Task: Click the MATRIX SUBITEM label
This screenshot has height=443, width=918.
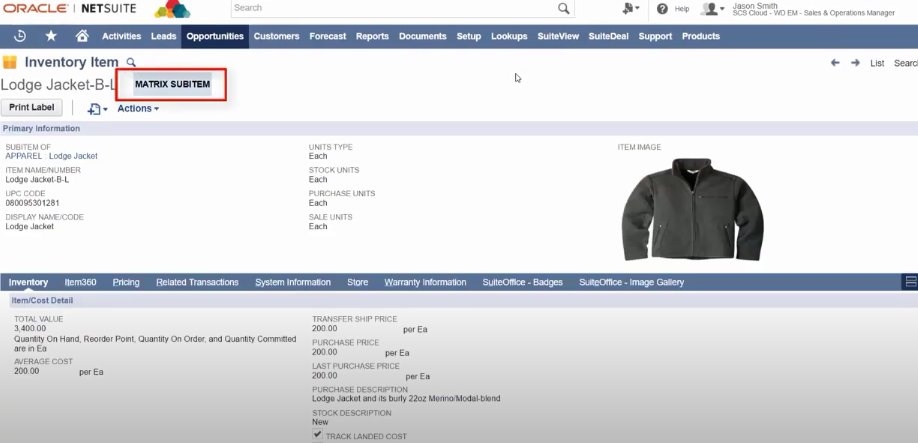Action: 172,84
